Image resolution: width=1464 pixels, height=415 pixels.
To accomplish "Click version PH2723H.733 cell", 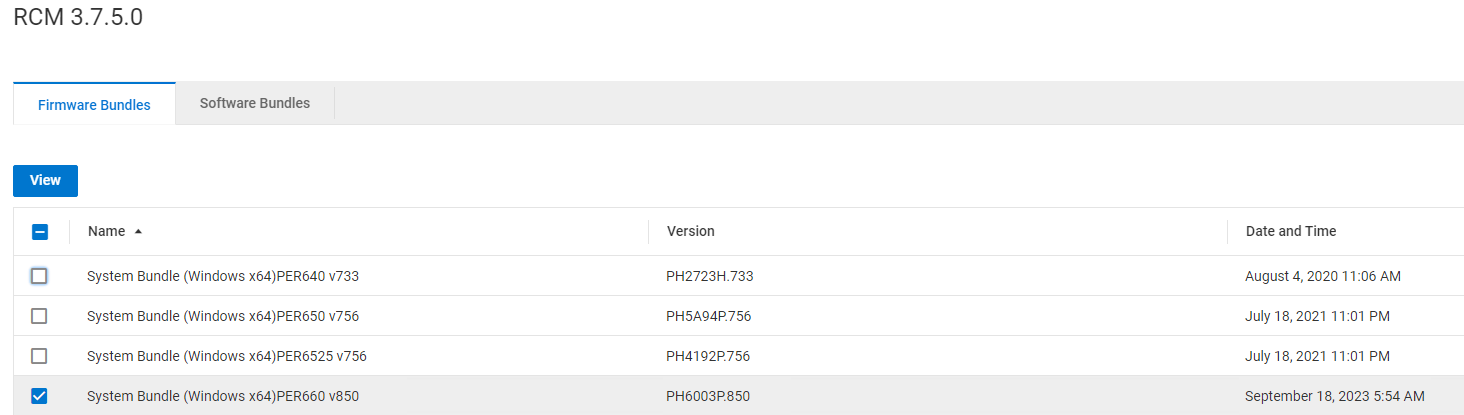I will click(x=709, y=276).
